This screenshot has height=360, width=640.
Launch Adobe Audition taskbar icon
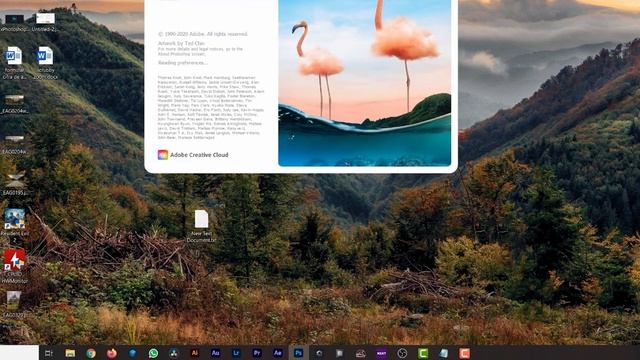pos(216,353)
